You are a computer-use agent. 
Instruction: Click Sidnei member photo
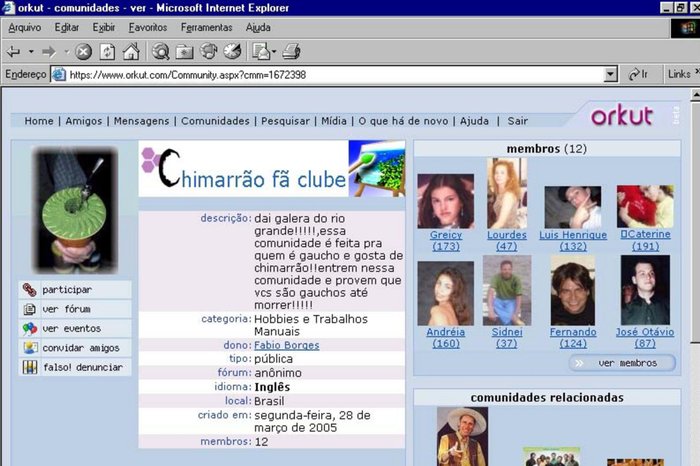[507, 291]
